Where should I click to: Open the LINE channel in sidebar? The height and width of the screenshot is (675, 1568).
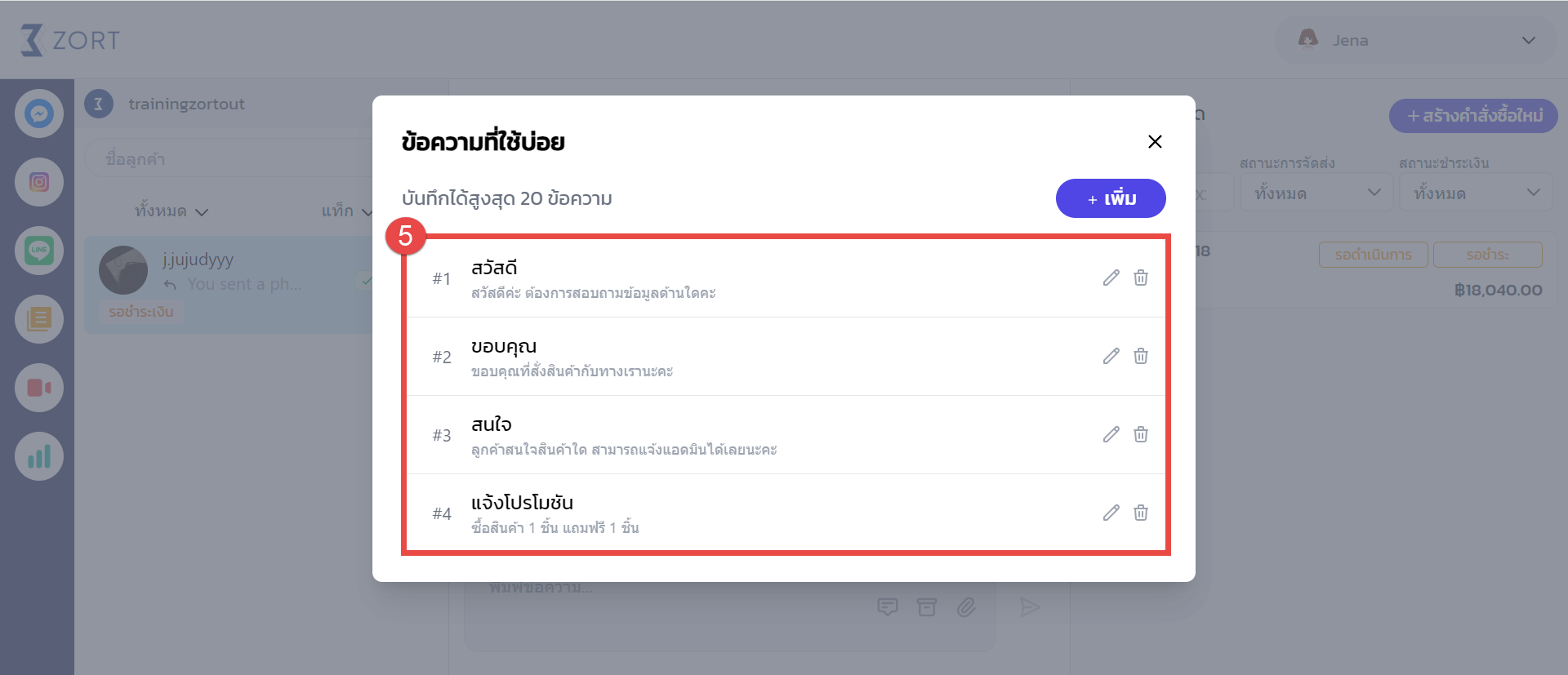[x=39, y=251]
